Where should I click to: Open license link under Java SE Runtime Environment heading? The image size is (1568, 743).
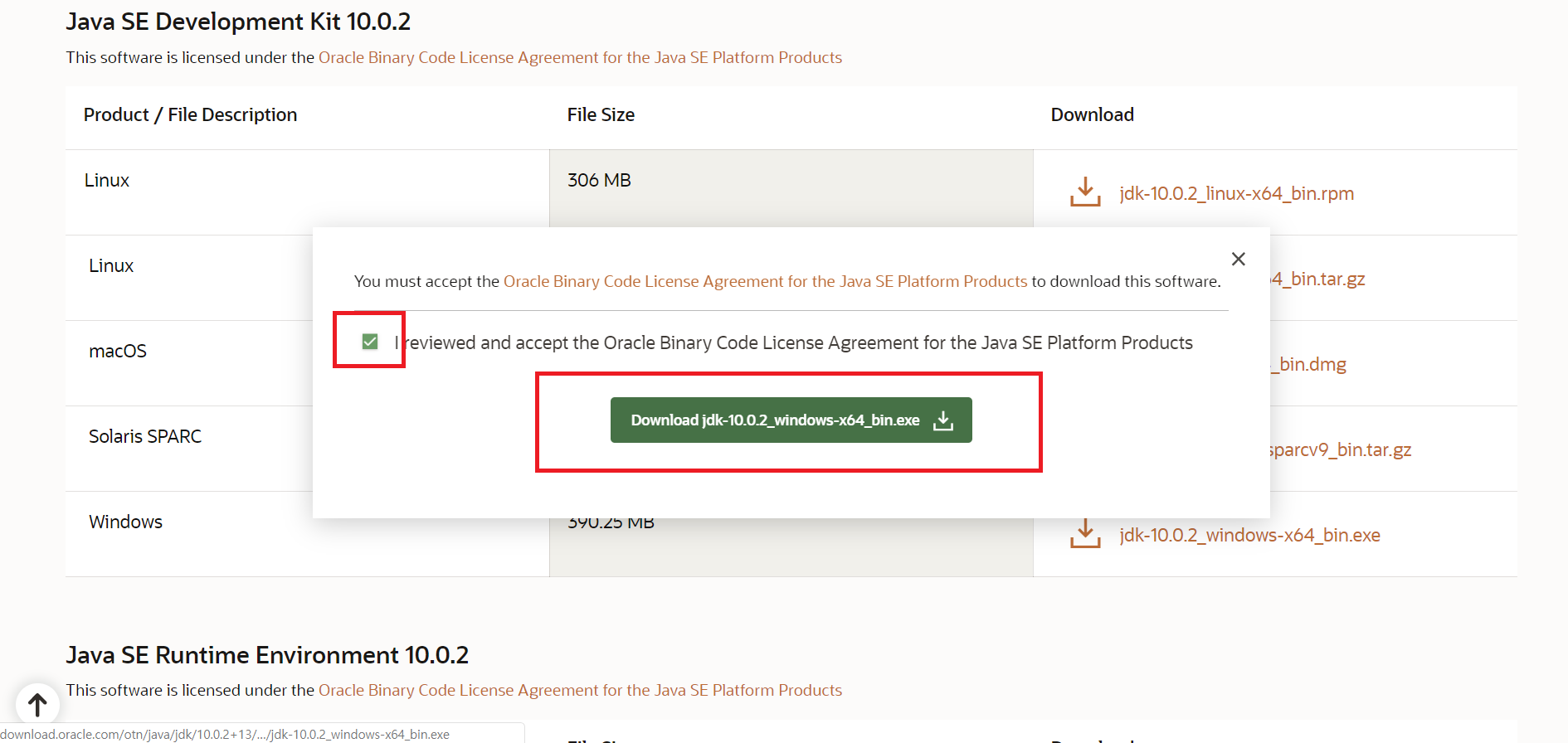coord(580,690)
